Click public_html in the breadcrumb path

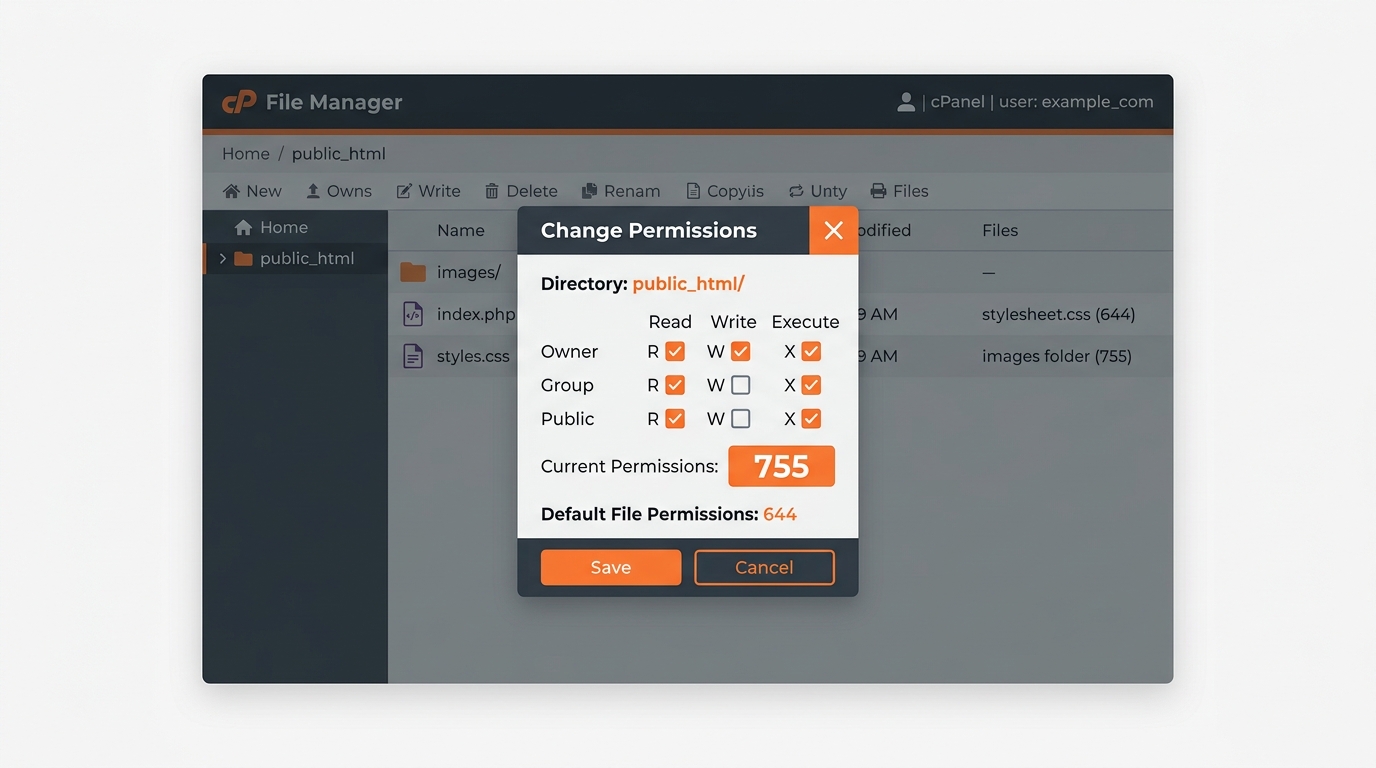coord(339,154)
